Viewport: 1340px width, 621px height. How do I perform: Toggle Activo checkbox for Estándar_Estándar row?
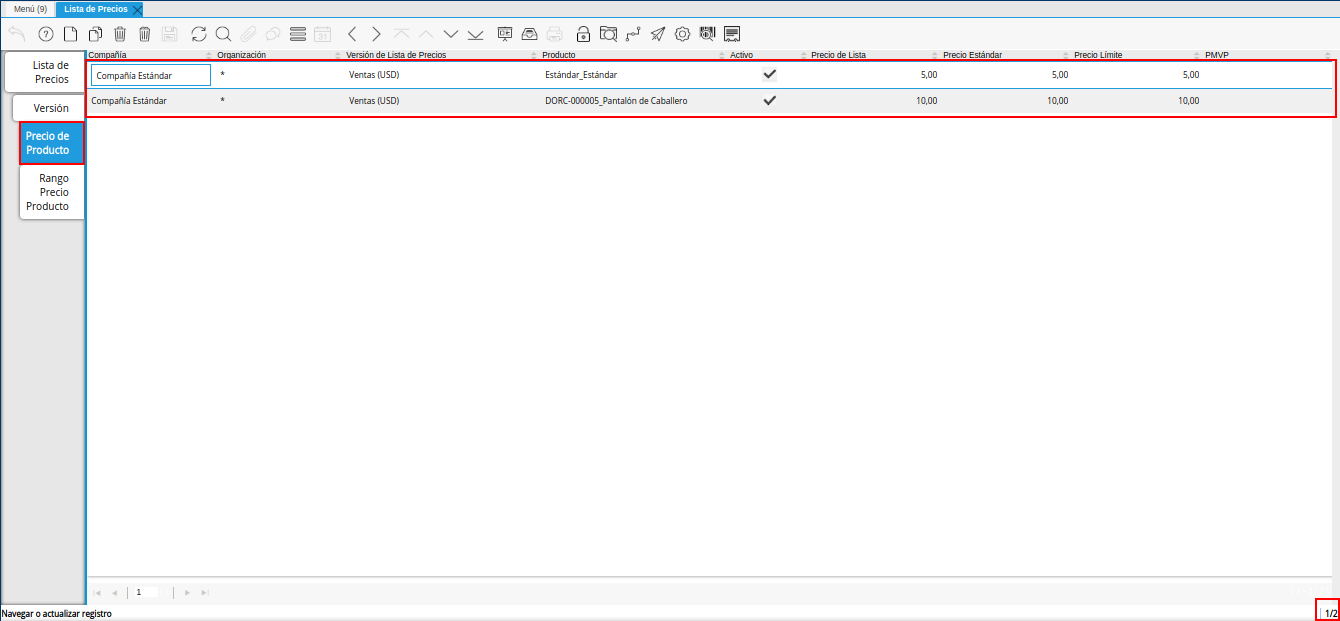coord(769,74)
